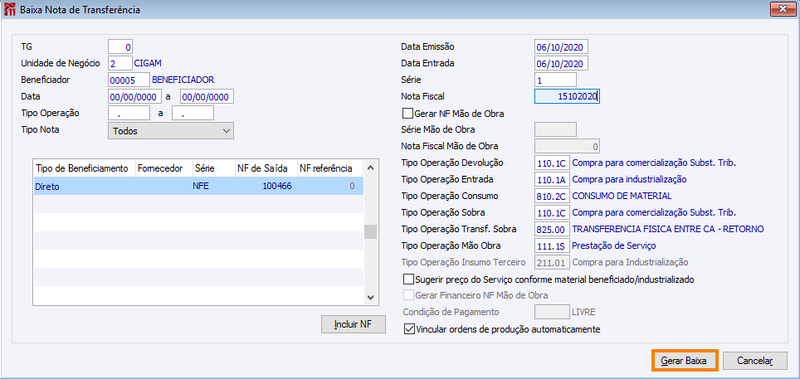Edit the Data Emissão field
The height and width of the screenshot is (379, 800).
[x=561, y=47]
